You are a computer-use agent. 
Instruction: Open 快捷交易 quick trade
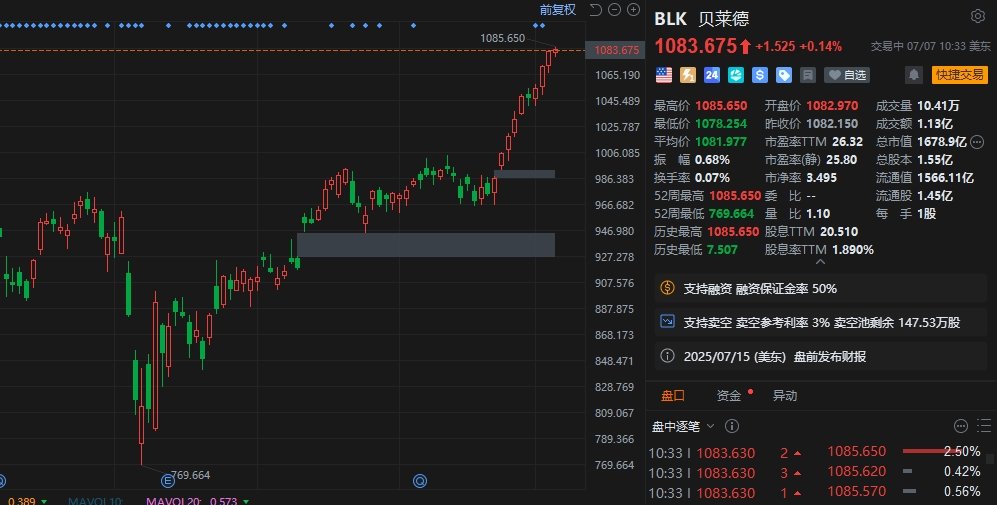click(x=960, y=75)
